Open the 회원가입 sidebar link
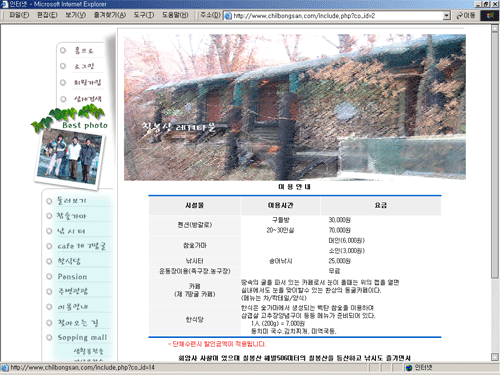500x375 pixels. [x=87, y=82]
